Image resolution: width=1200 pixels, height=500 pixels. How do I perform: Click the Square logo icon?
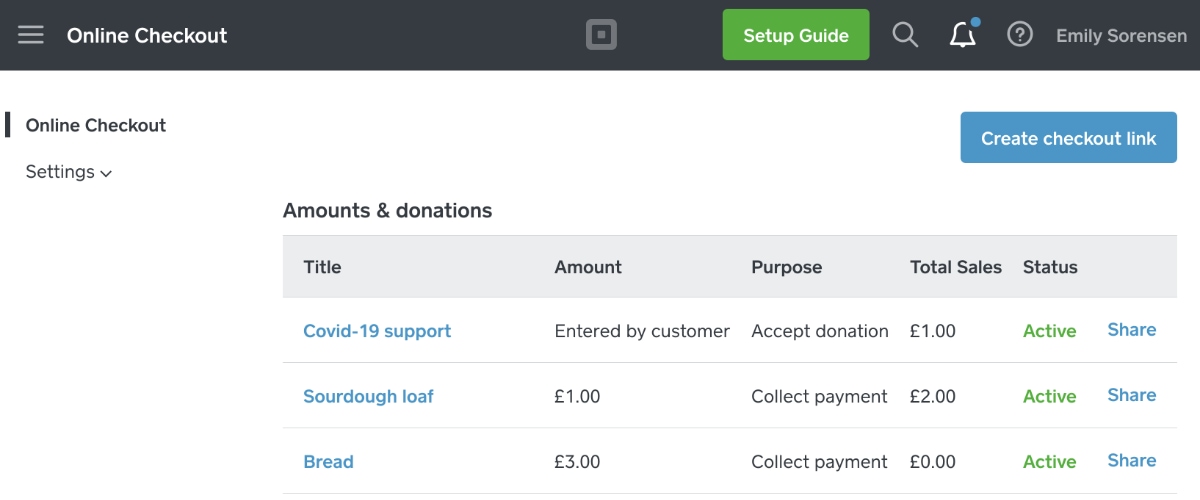click(601, 35)
